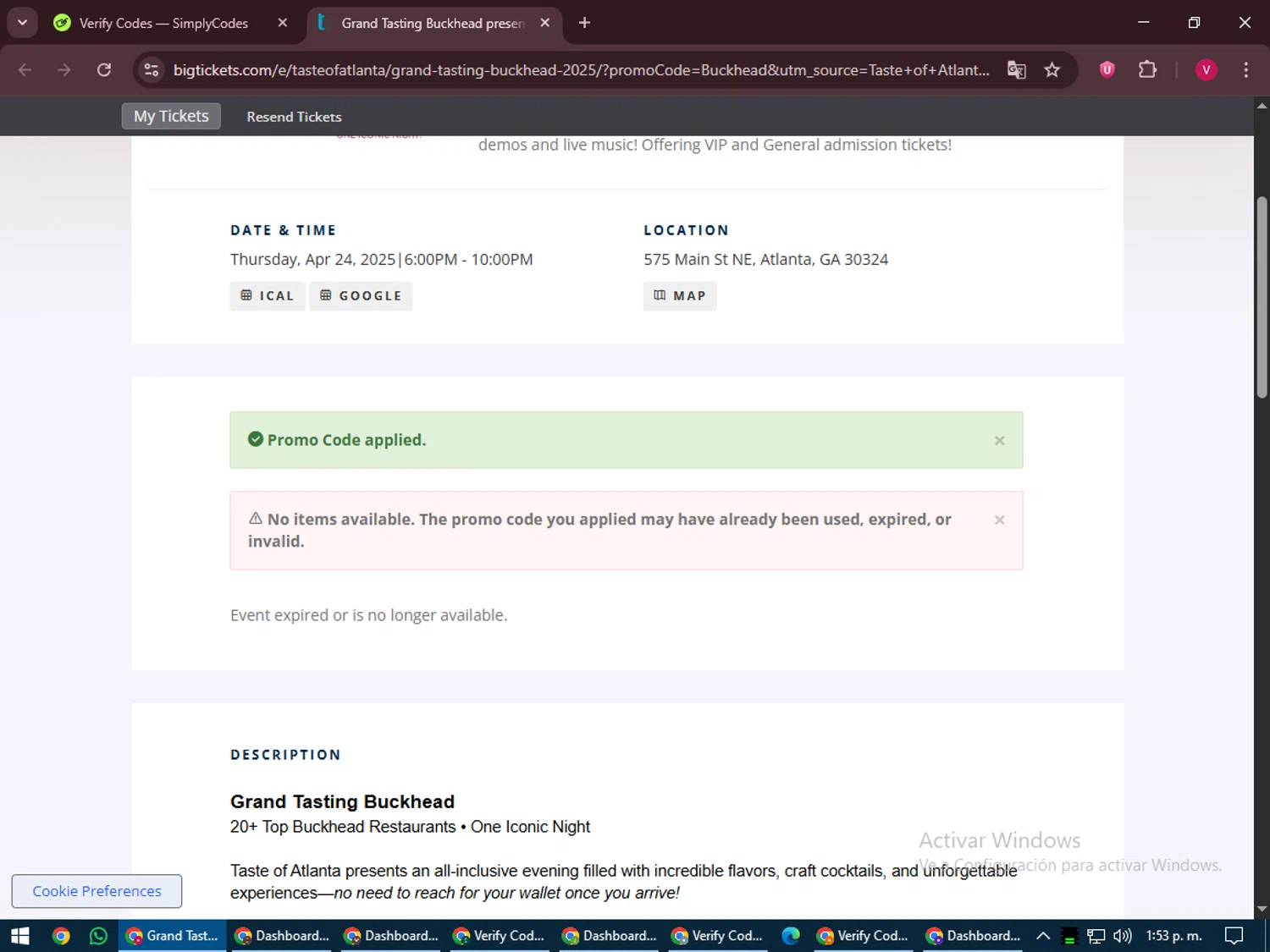1270x952 pixels.
Task: Open network status tray icon
Action: [1096, 935]
